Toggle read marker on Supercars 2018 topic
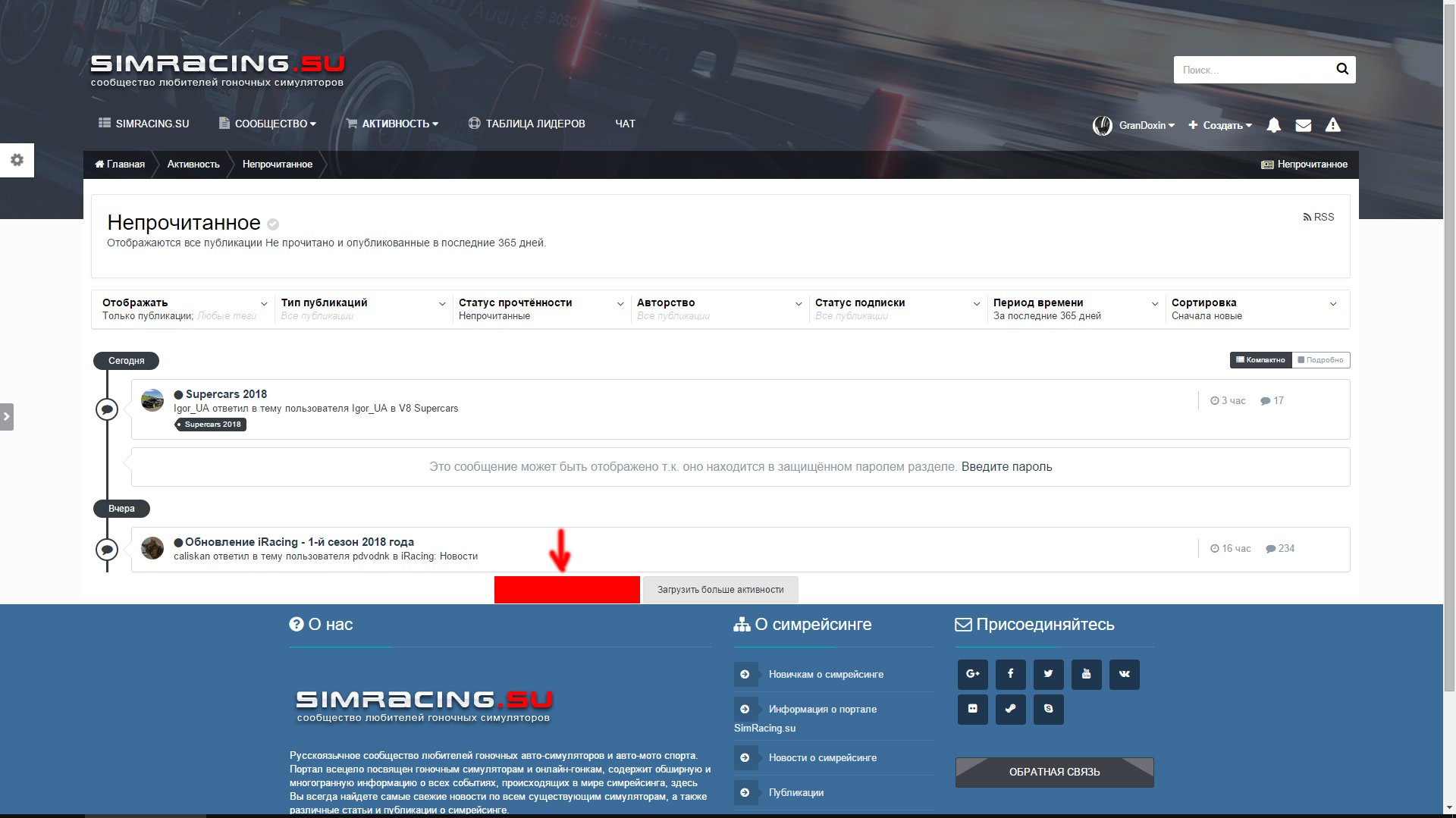The image size is (1456, 818). coord(178,395)
